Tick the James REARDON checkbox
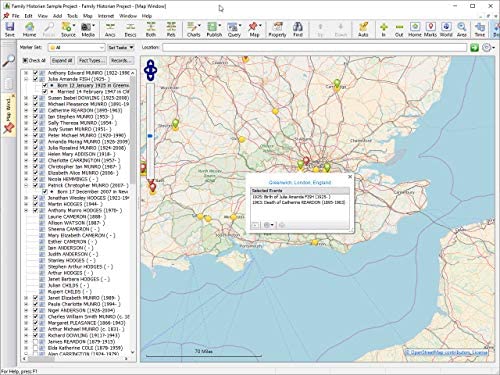The height and width of the screenshot is (375, 500). (x=35, y=342)
